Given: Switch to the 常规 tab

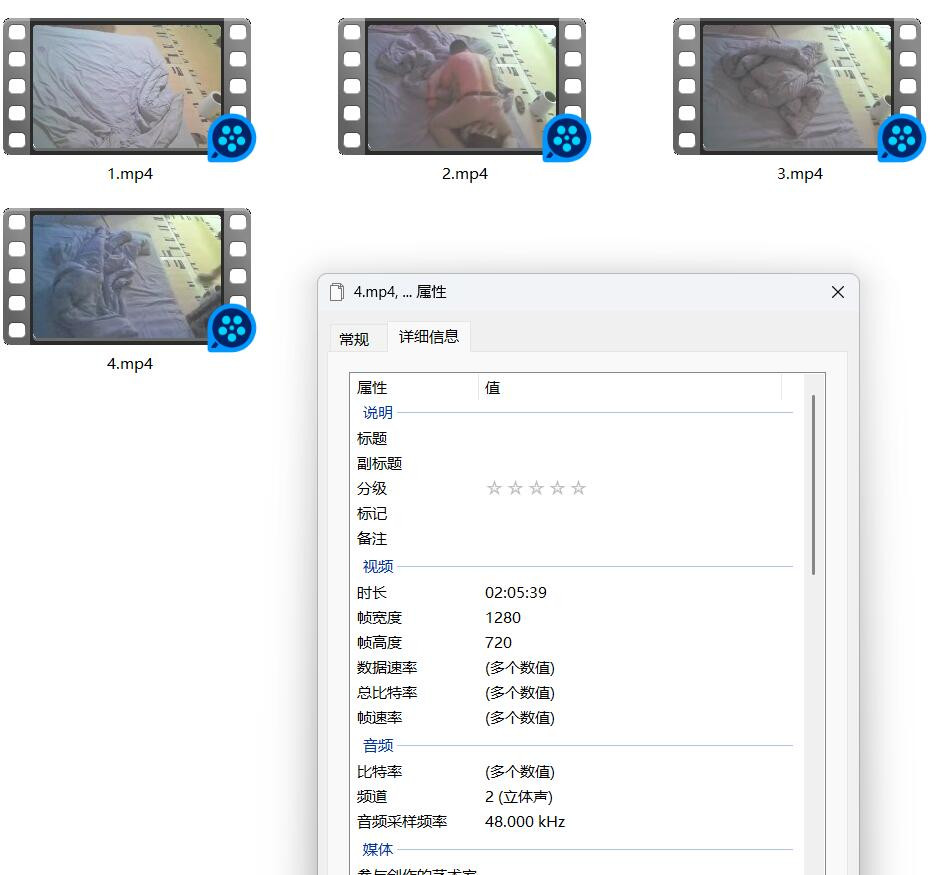Looking at the screenshot, I should click(x=354, y=339).
